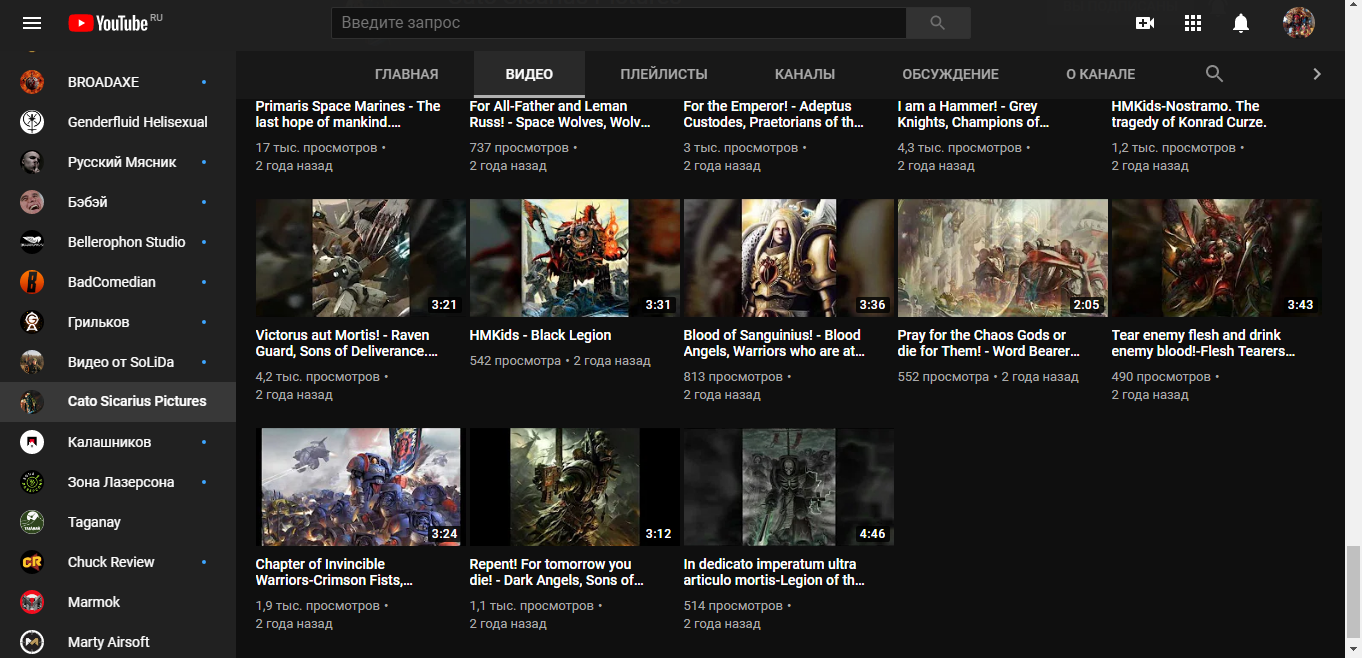
Task: Open the user account avatar
Action: click(x=1298, y=23)
